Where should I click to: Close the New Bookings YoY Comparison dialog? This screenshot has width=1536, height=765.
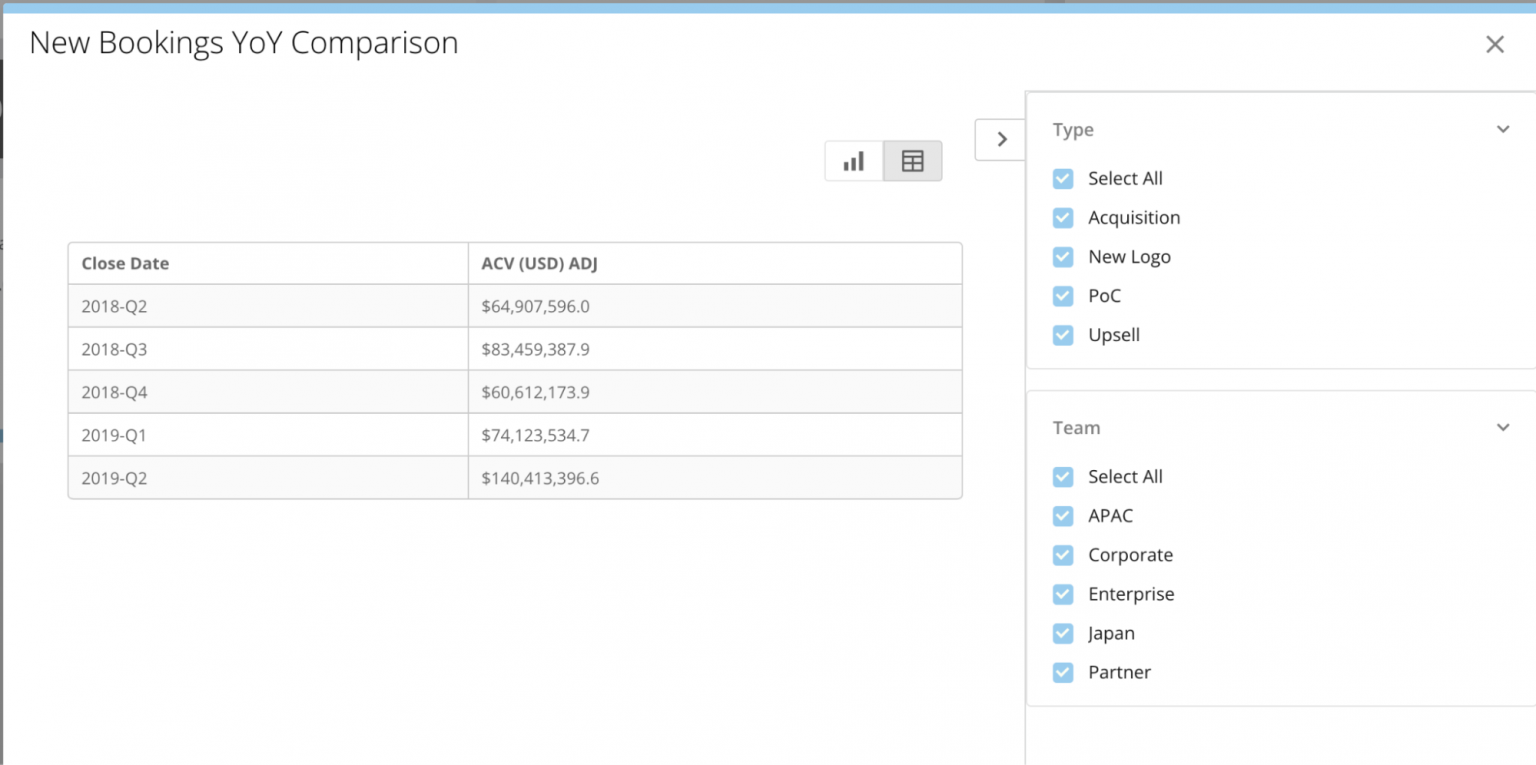coord(1494,44)
